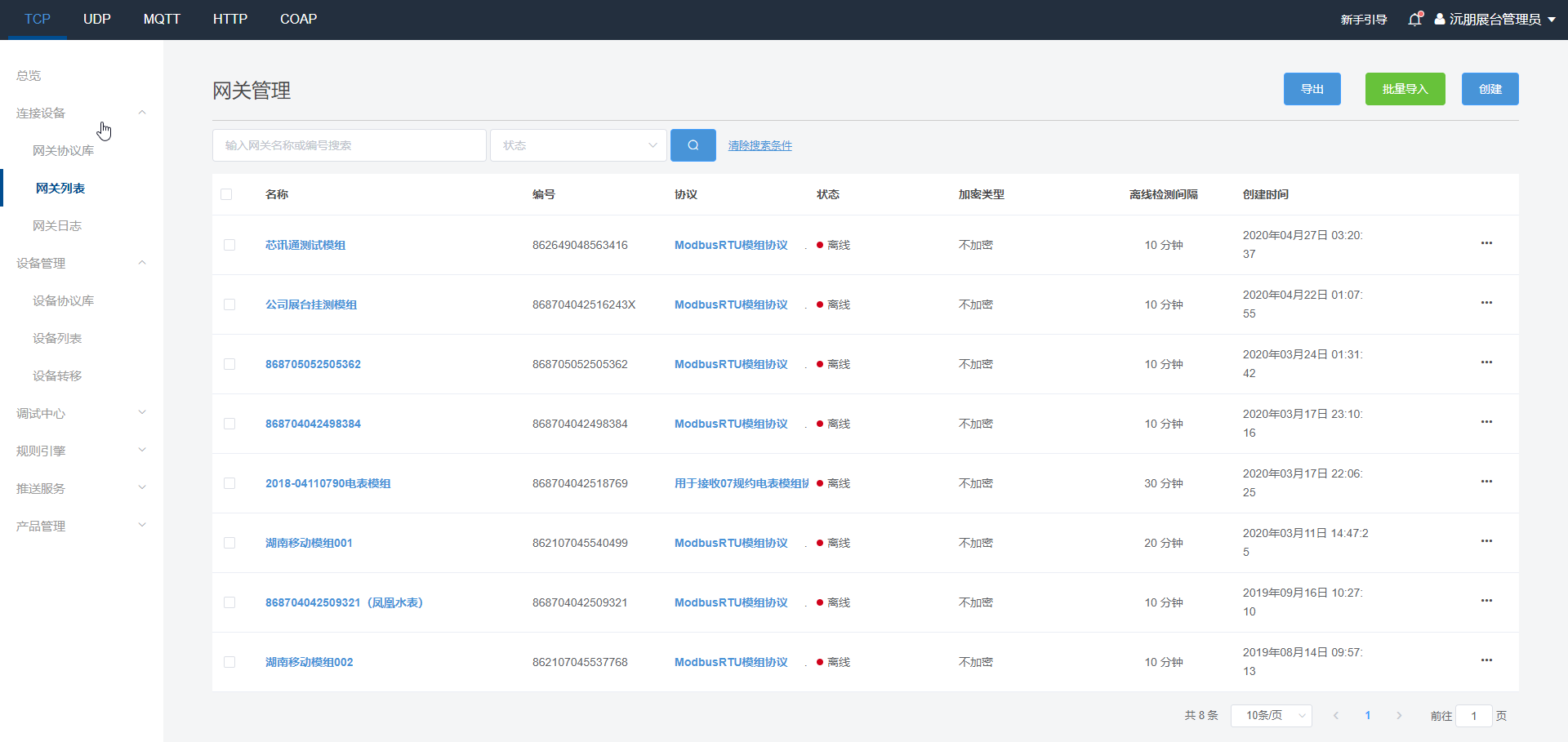Open the 状态 filter dropdown
The height and width of the screenshot is (742, 1568).
[x=578, y=145]
